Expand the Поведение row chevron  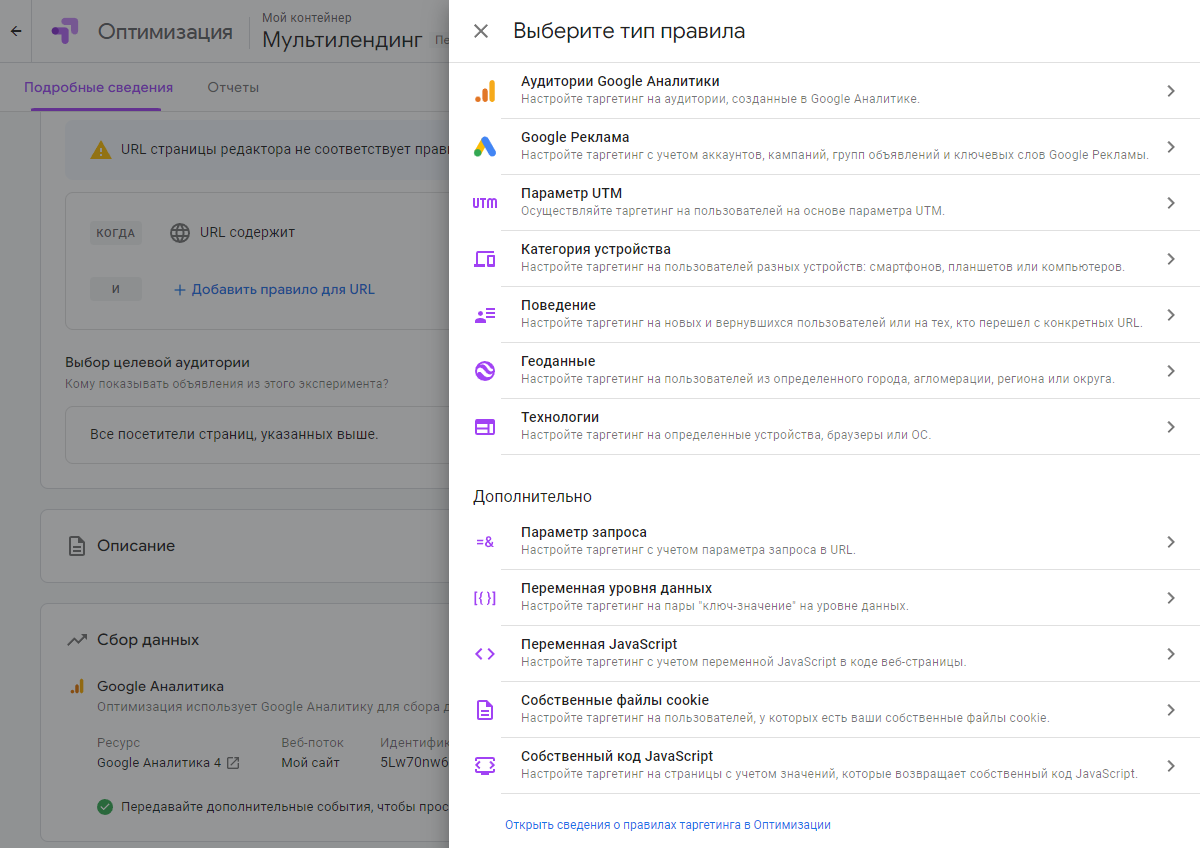point(1171,315)
